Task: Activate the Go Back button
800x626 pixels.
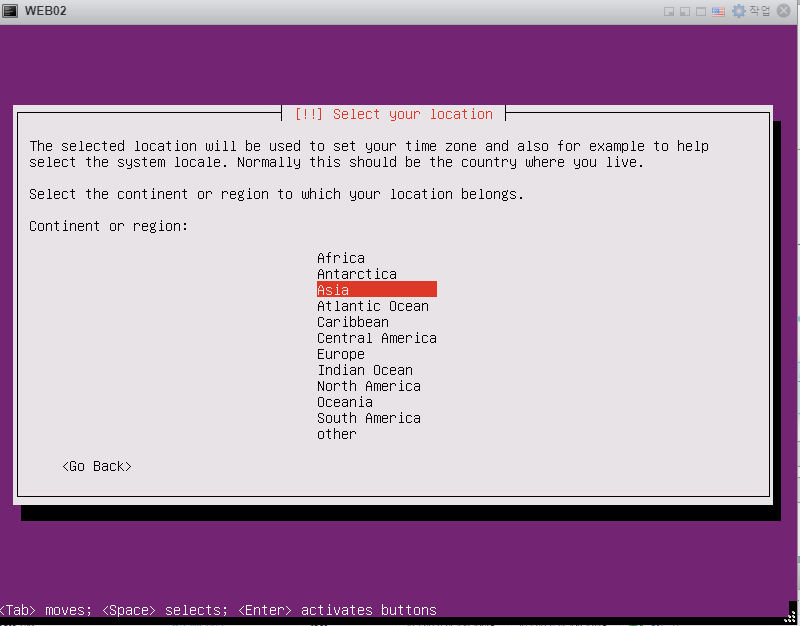Action: (x=96, y=466)
